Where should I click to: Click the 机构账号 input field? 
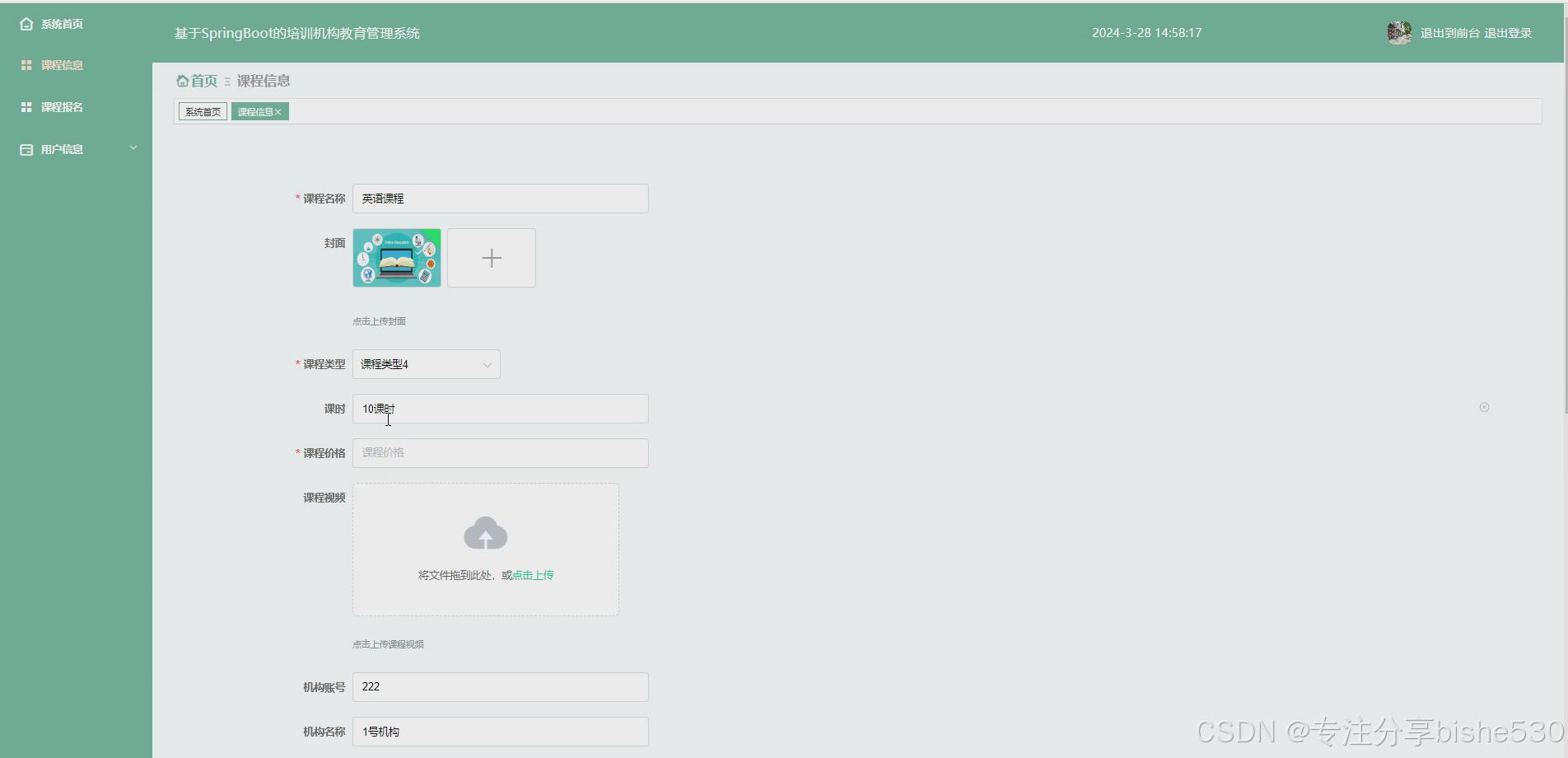[501, 687]
